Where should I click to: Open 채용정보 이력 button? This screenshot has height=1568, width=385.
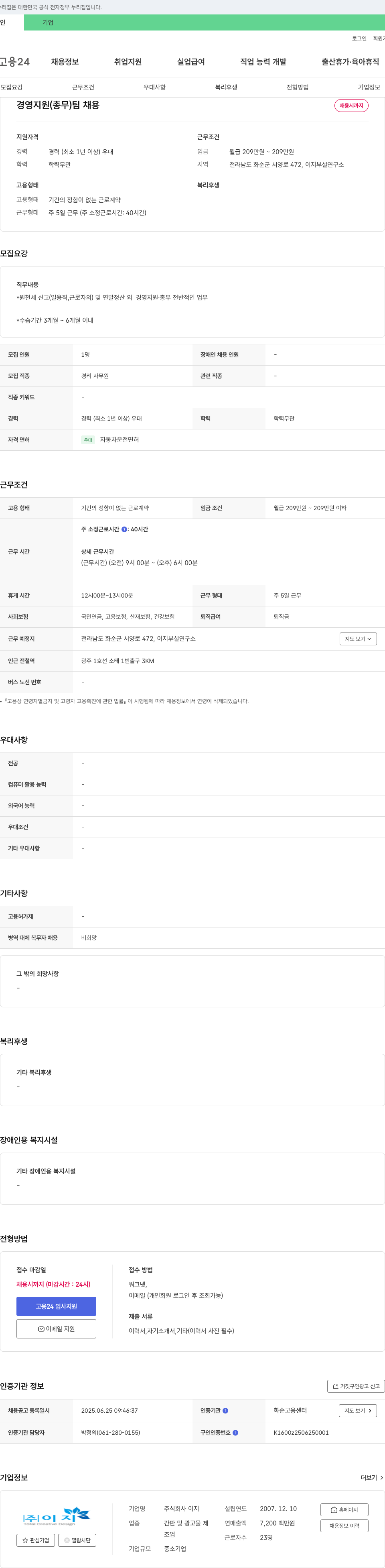(344, 1525)
